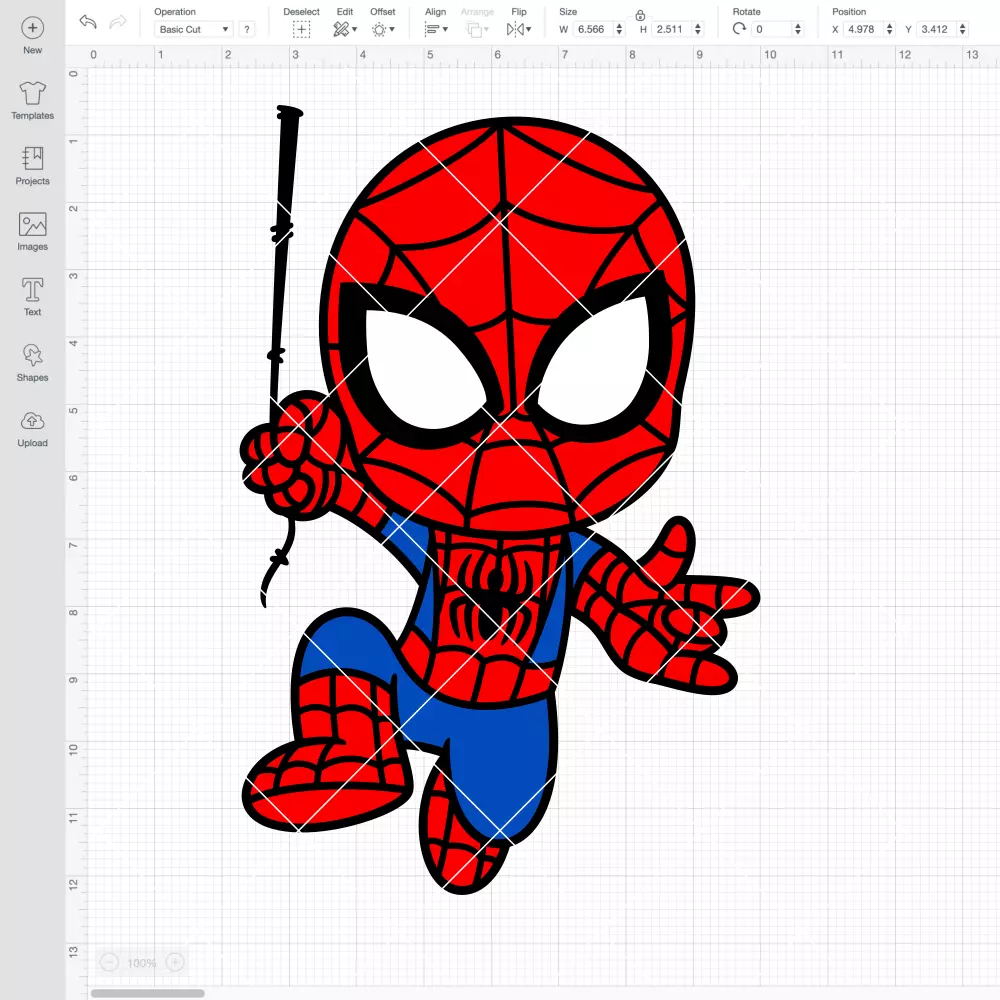The height and width of the screenshot is (1000, 1000).
Task: Open the Images library
Action: point(33,232)
